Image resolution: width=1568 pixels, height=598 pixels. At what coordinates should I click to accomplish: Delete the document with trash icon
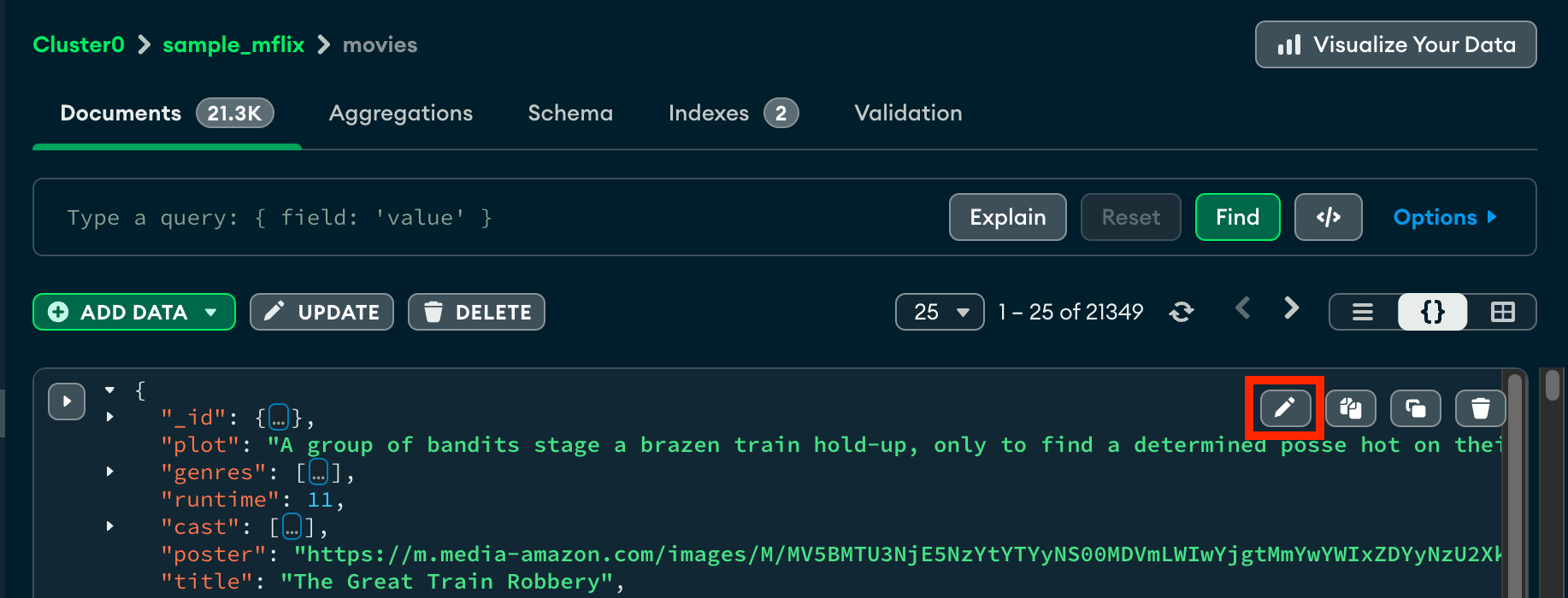pos(1481,408)
